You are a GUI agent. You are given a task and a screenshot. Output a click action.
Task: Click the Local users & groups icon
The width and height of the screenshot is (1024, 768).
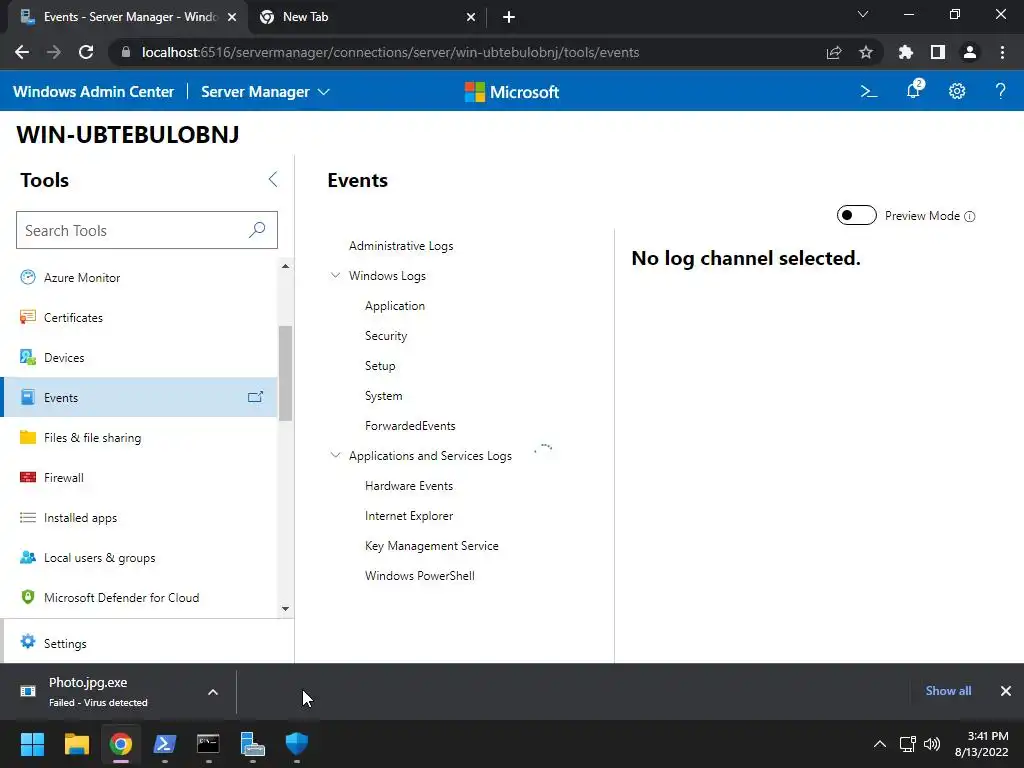click(x=27, y=557)
